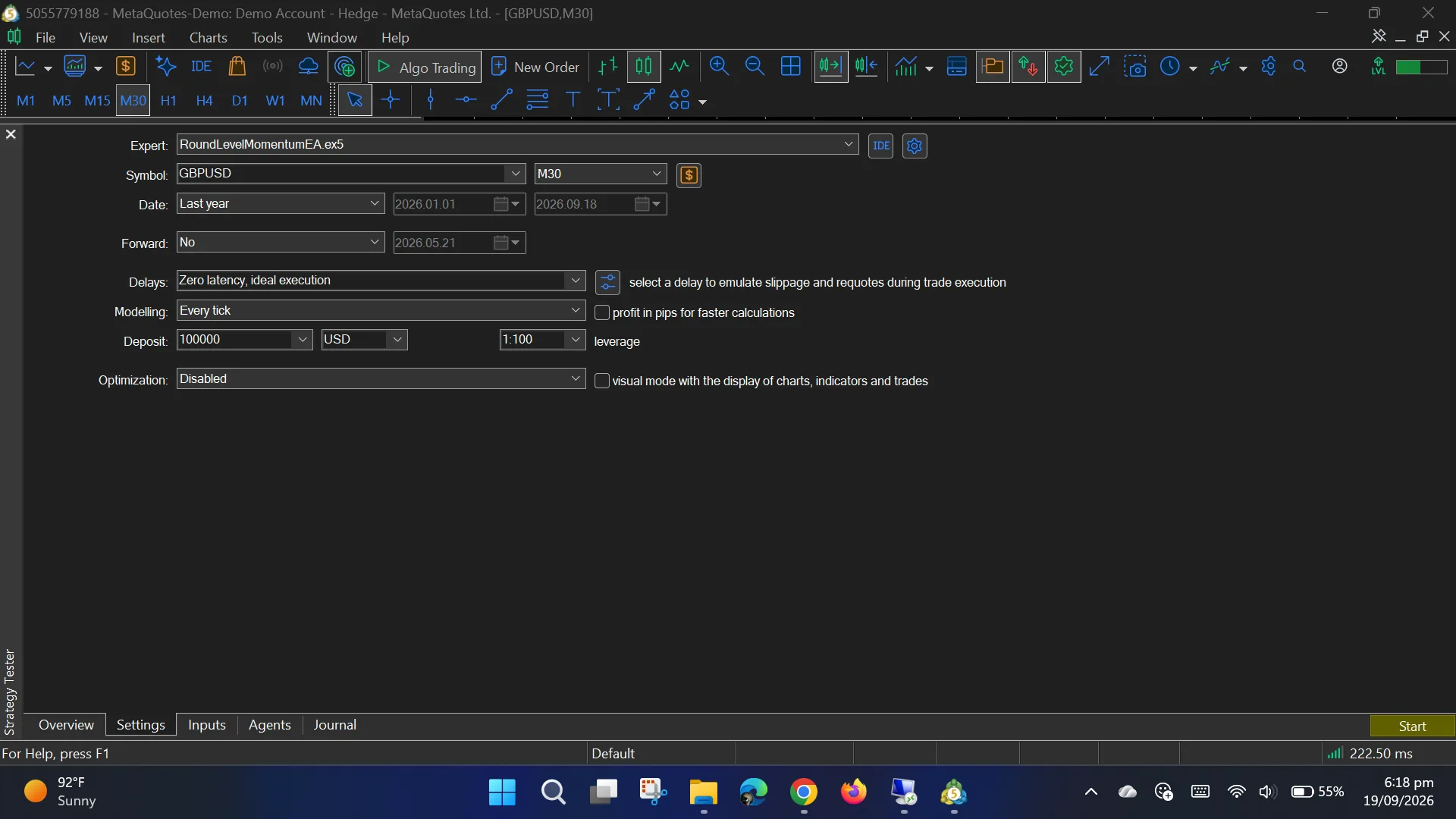Select the Crosshair tool

[x=391, y=100]
